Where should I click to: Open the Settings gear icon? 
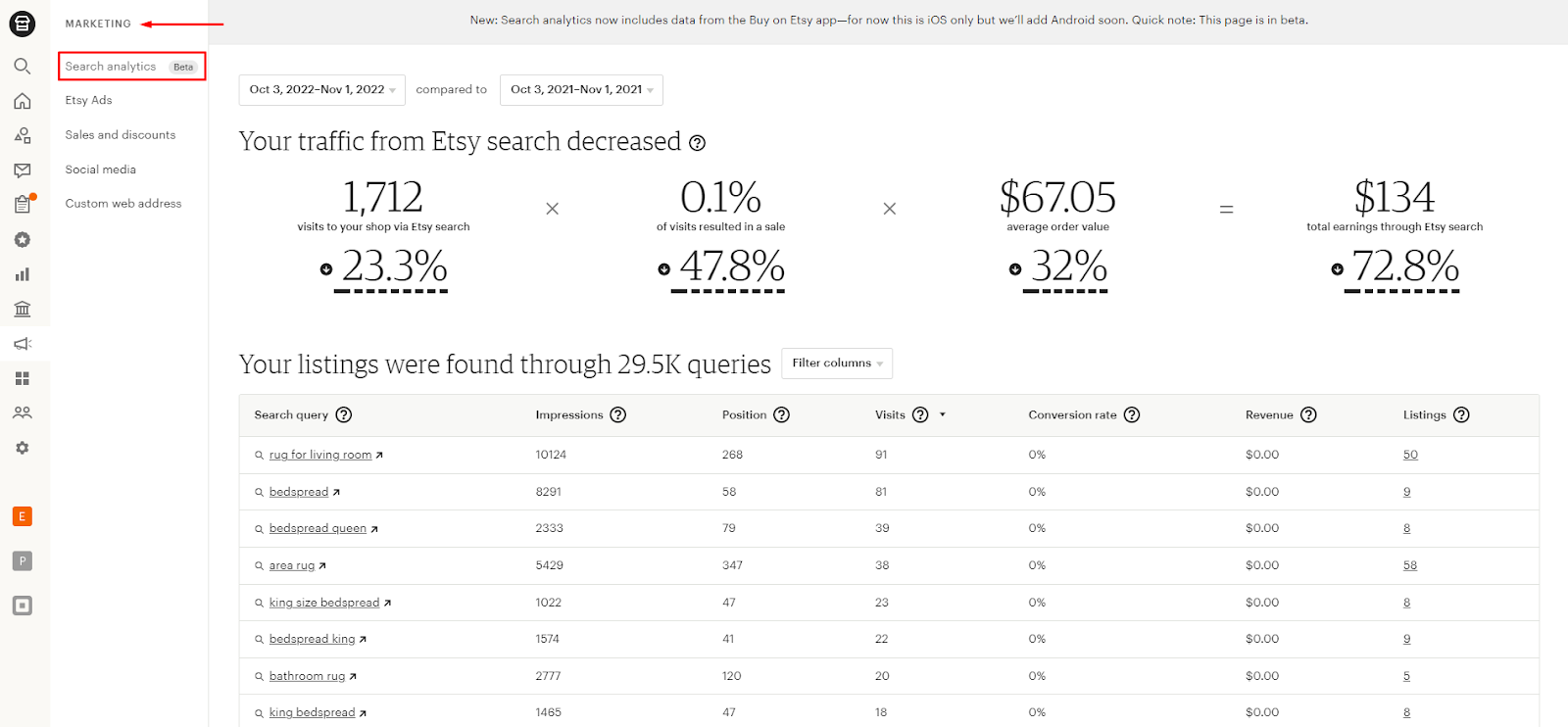(22, 448)
